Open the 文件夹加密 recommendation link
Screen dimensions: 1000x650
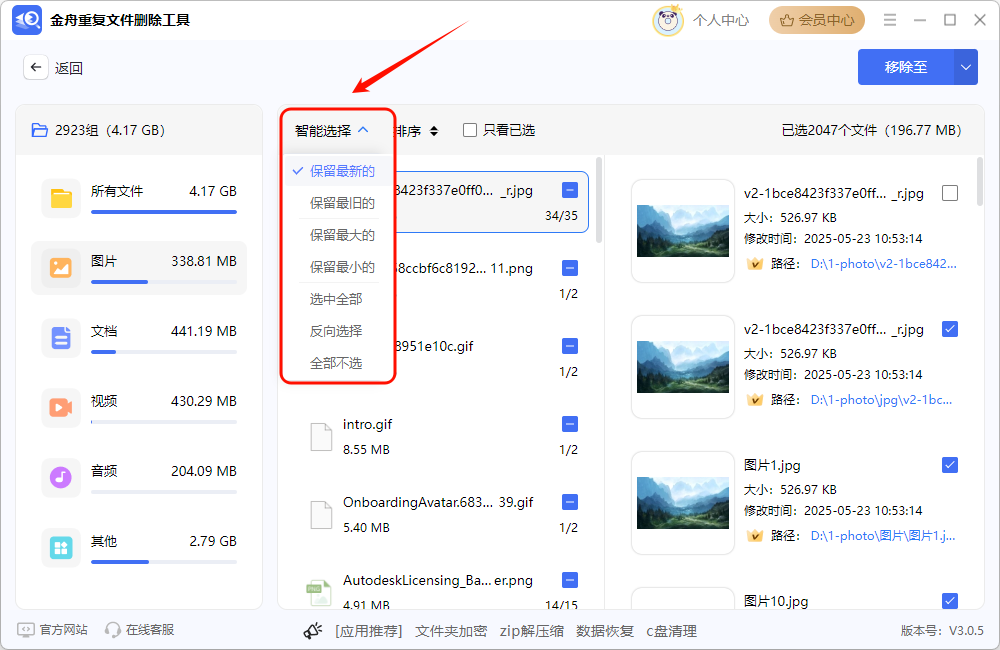click(451, 631)
